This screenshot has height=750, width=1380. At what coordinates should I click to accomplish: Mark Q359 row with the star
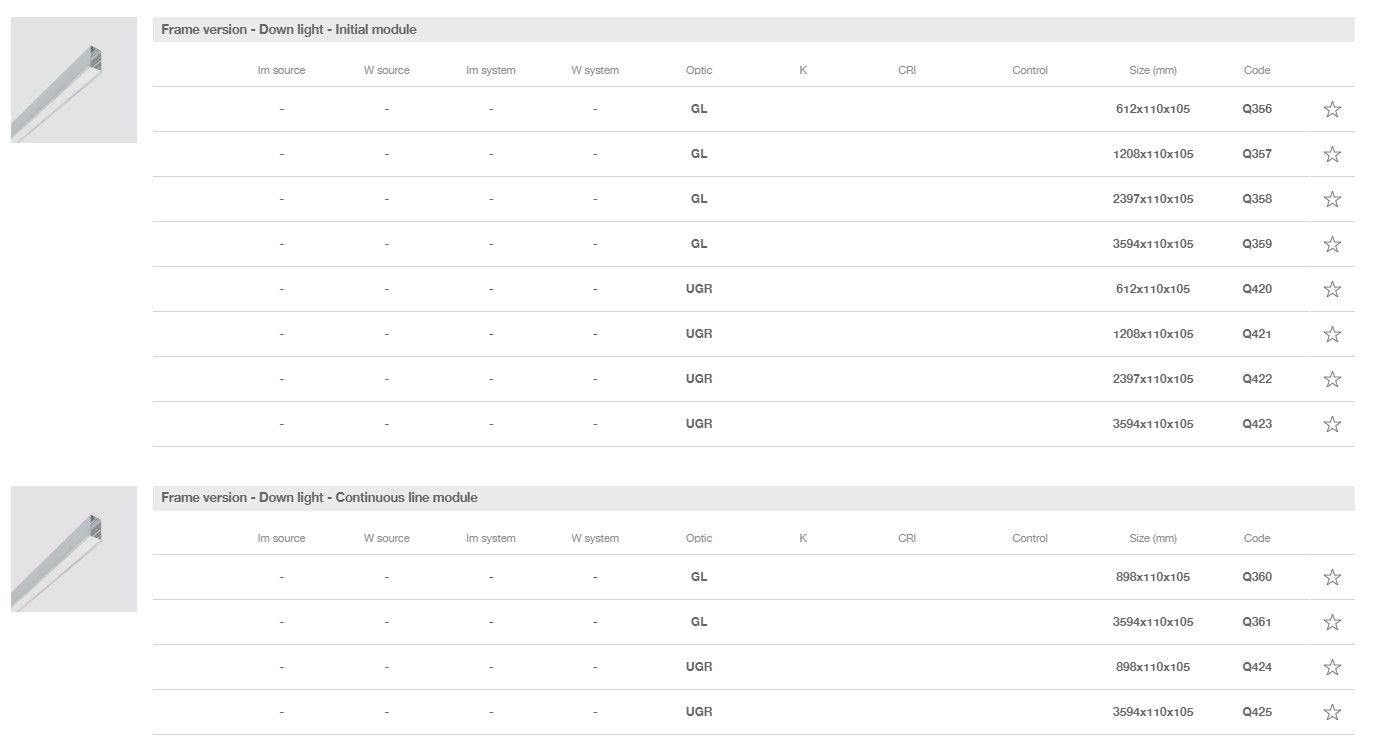click(1332, 245)
